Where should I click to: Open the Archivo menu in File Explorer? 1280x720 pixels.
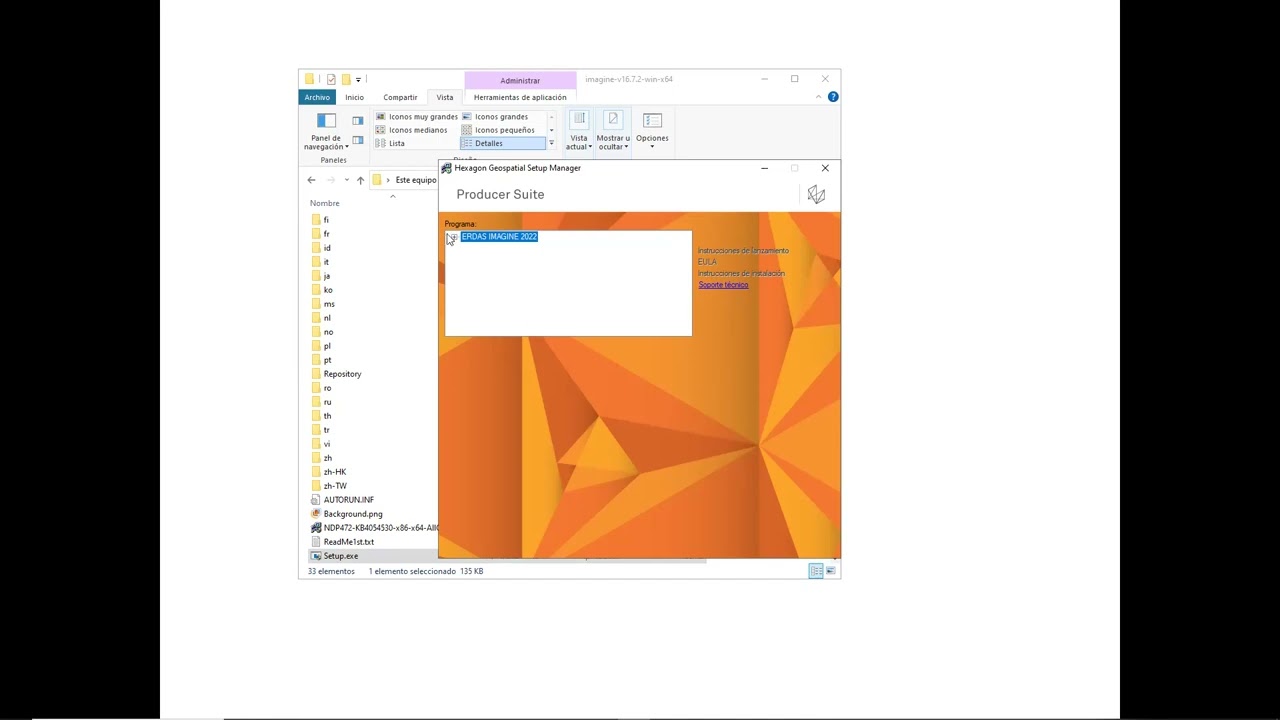(x=317, y=97)
